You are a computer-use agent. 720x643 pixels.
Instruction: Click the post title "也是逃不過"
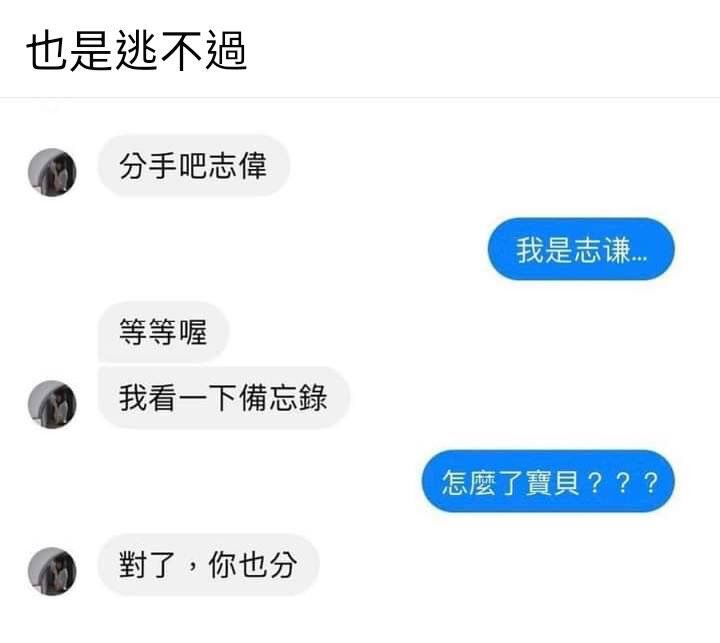[x=136, y=51]
